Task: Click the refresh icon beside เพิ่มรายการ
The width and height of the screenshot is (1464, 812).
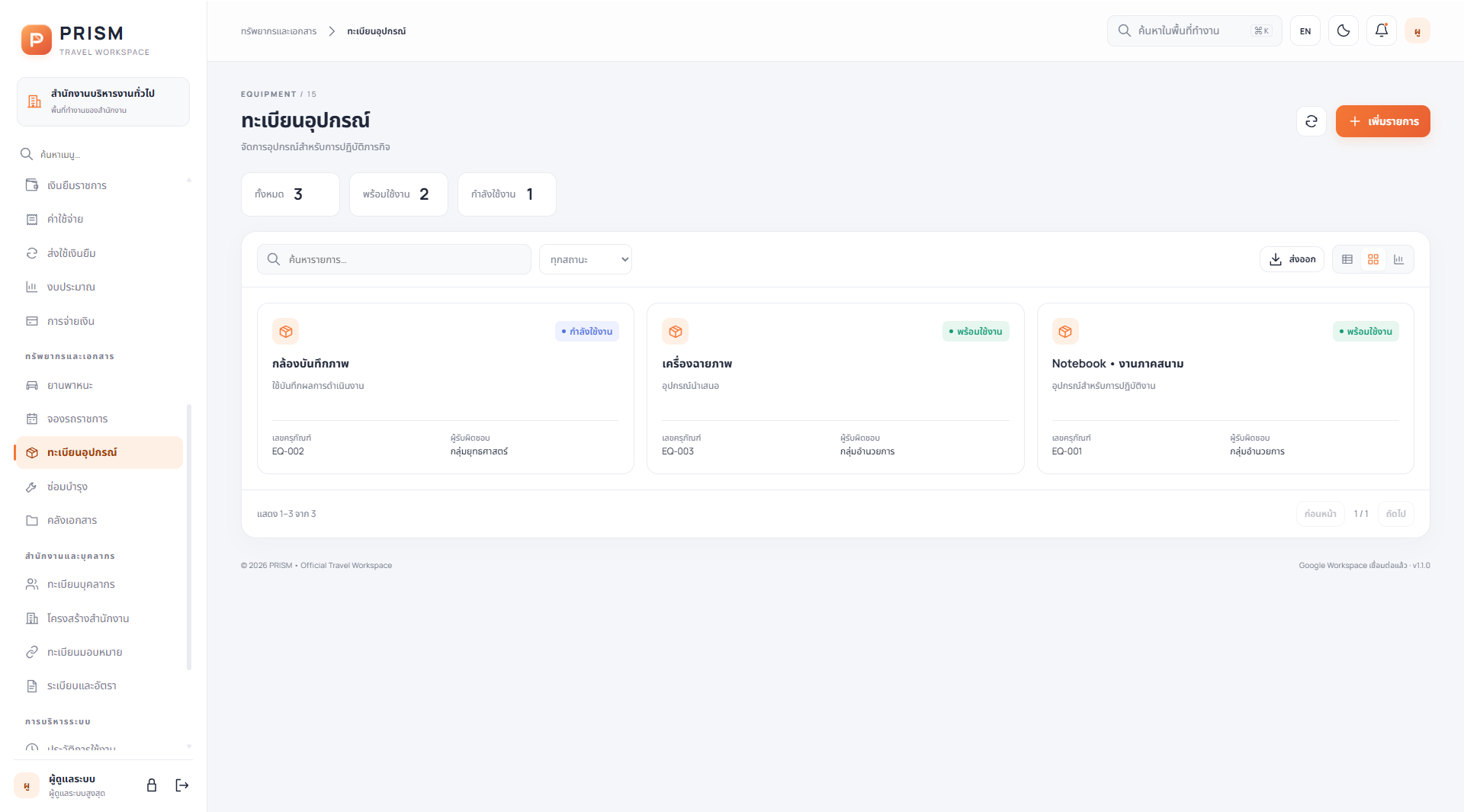Action: [x=1311, y=121]
